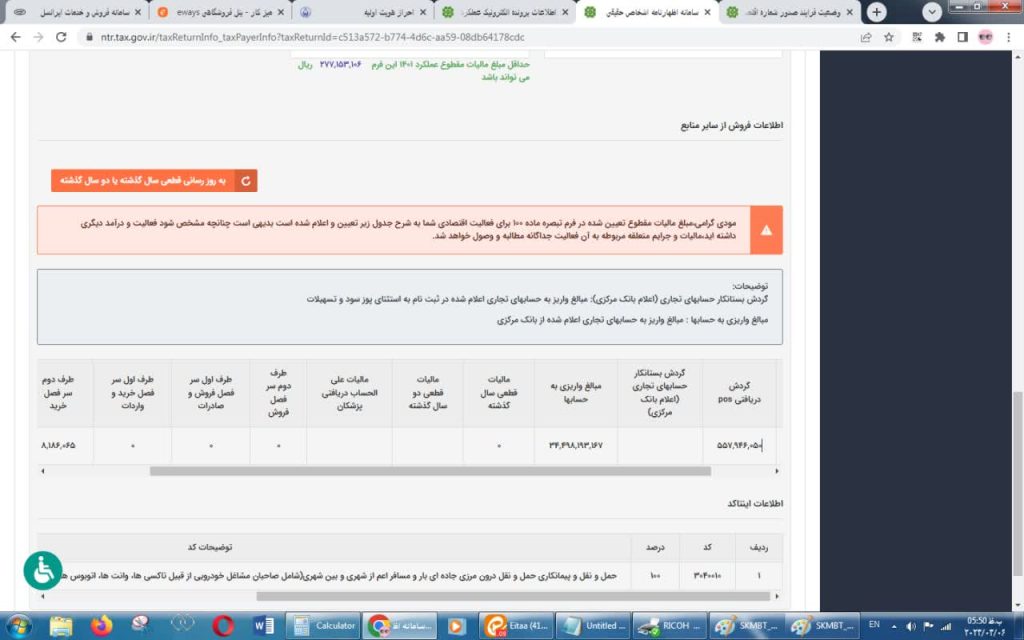The width and height of the screenshot is (1024, 640).
Task: Open a new browser tab
Action: pyautogui.click(x=877, y=12)
